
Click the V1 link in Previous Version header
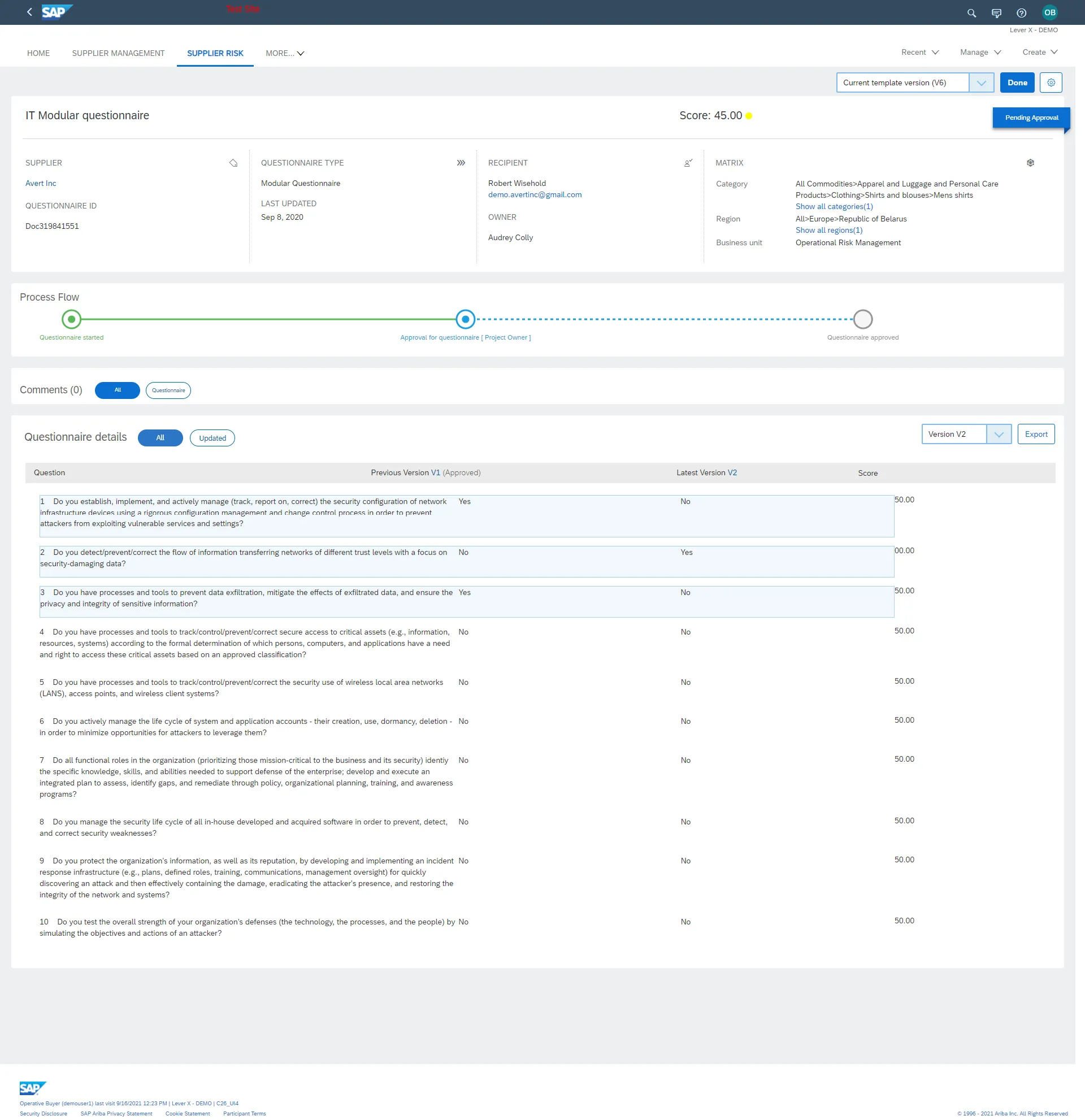pyautogui.click(x=435, y=473)
